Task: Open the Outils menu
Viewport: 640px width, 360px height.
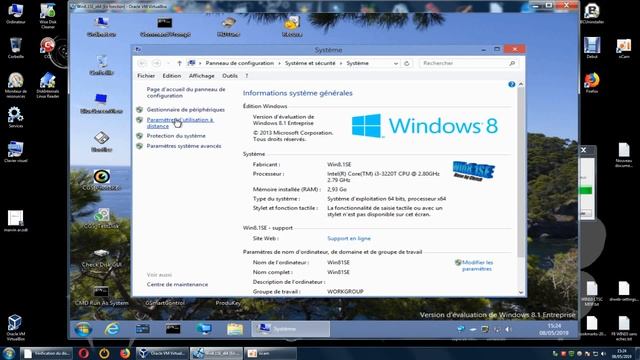Action: (x=230, y=76)
